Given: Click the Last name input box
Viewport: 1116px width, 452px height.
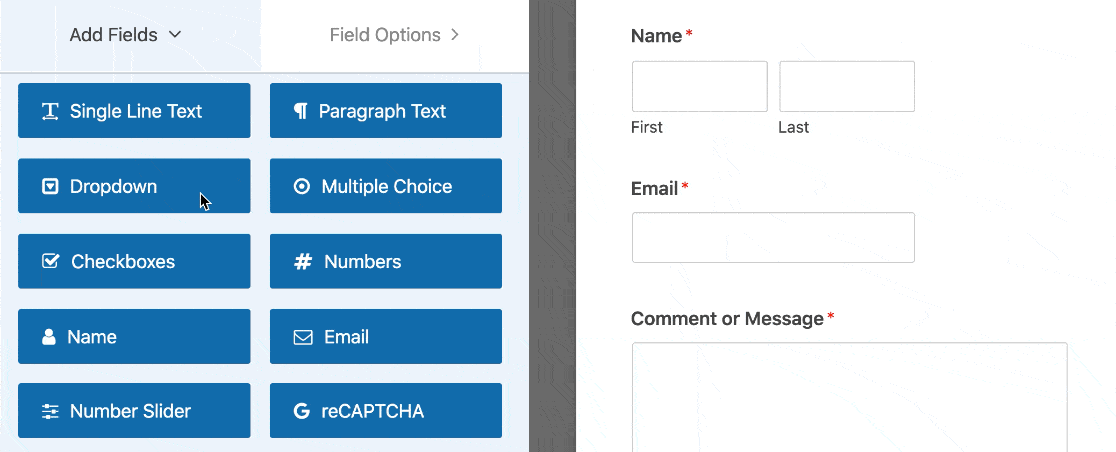Looking at the screenshot, I should 847,86.
